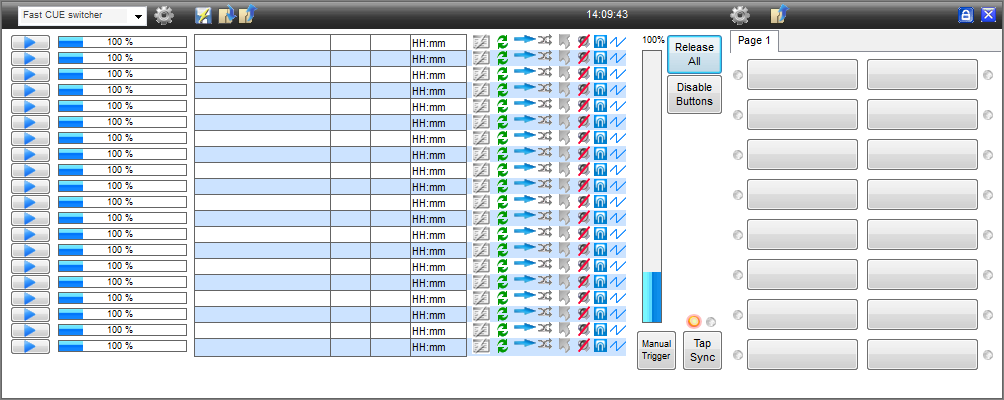Click the blue arch icon in the last row
Image resolution: width=1004 pixels, height=400 pixels.
point(600,346)
